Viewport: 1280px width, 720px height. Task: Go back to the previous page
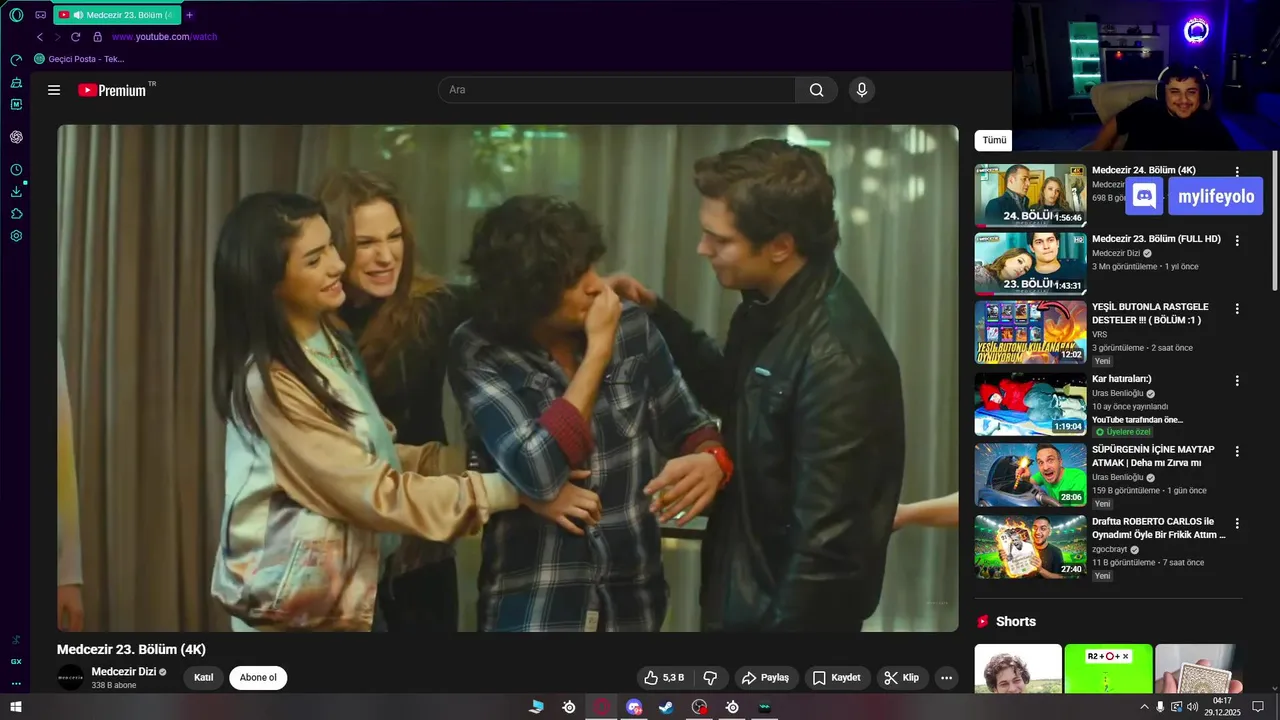(40, 37)
